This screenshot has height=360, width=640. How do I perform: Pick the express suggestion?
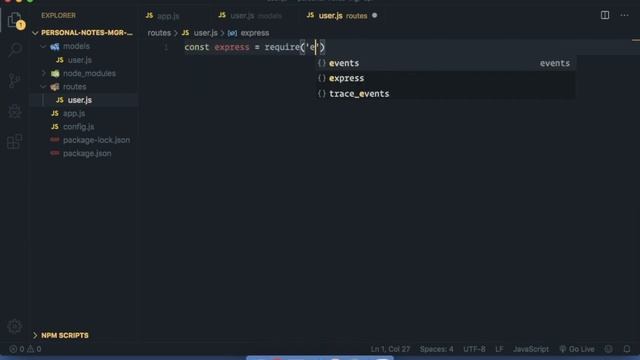click(445, 78)
